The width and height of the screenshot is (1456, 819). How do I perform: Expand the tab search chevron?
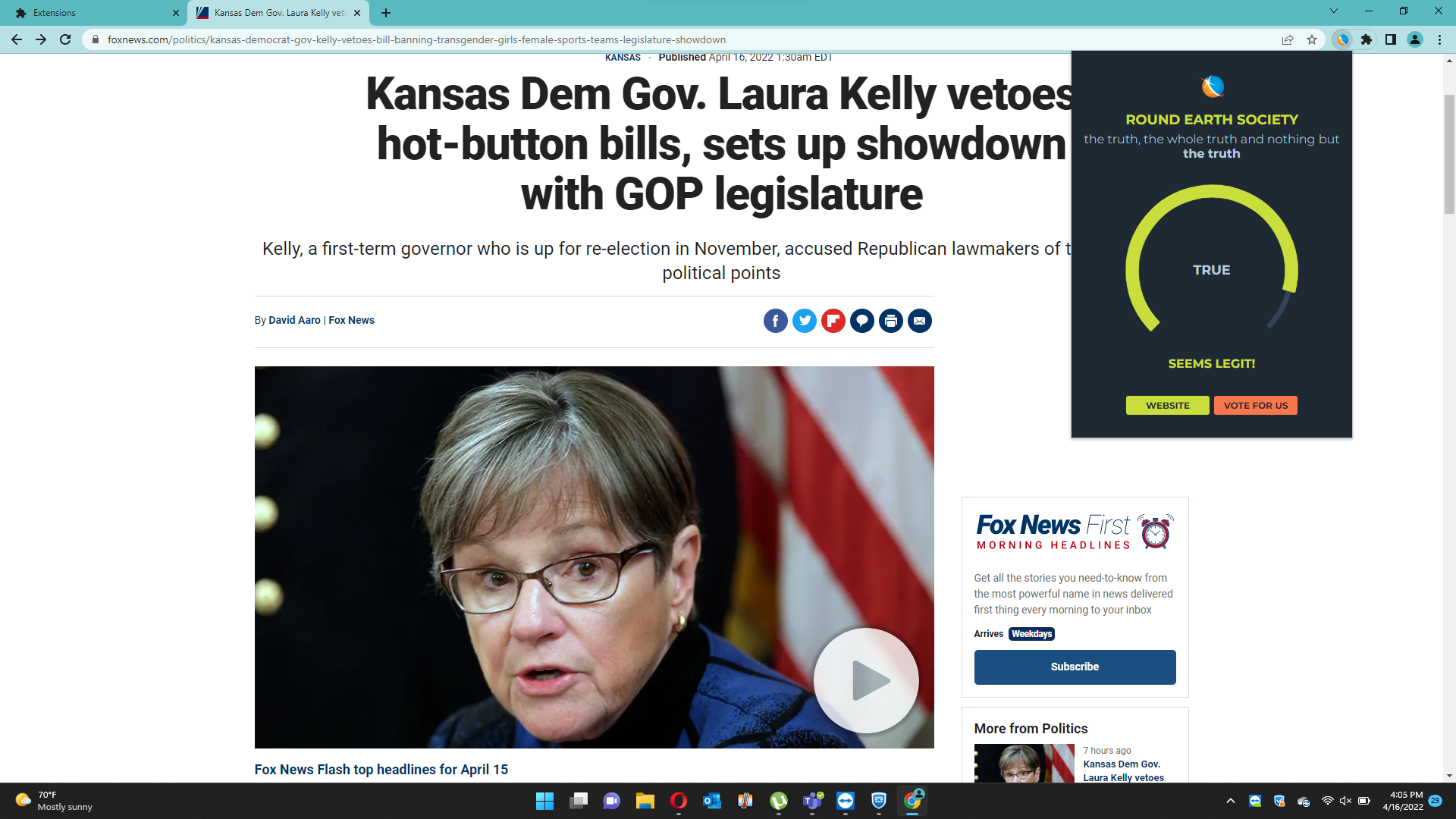tap(1334, 11)
